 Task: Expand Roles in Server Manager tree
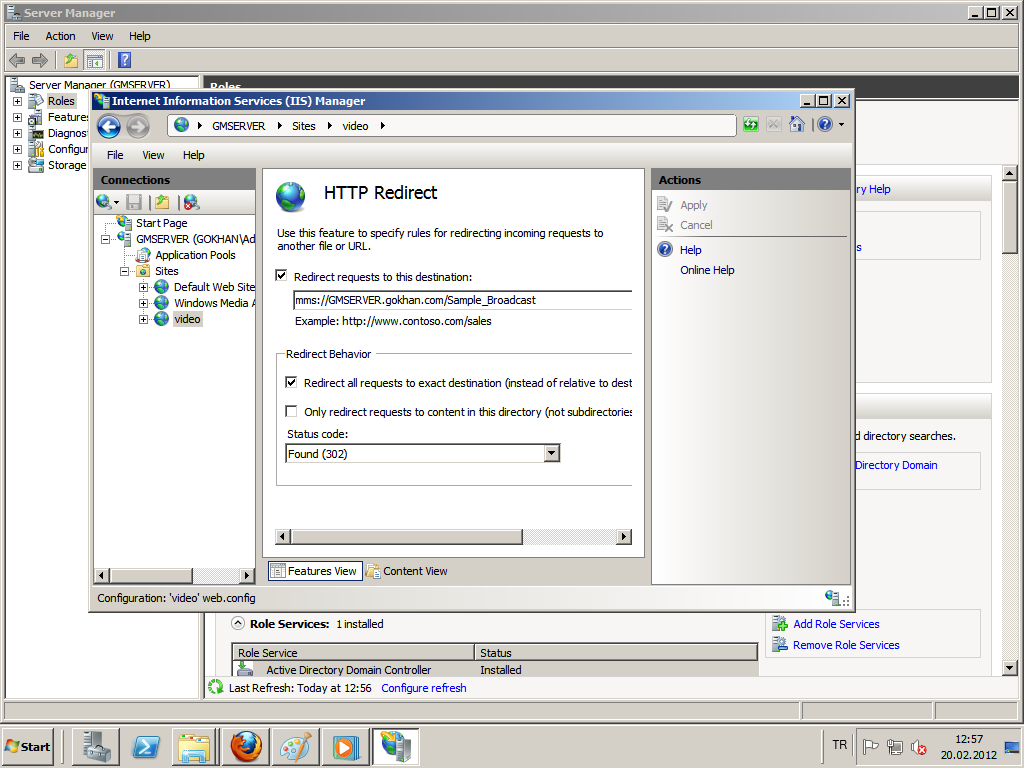click(17, 102)
